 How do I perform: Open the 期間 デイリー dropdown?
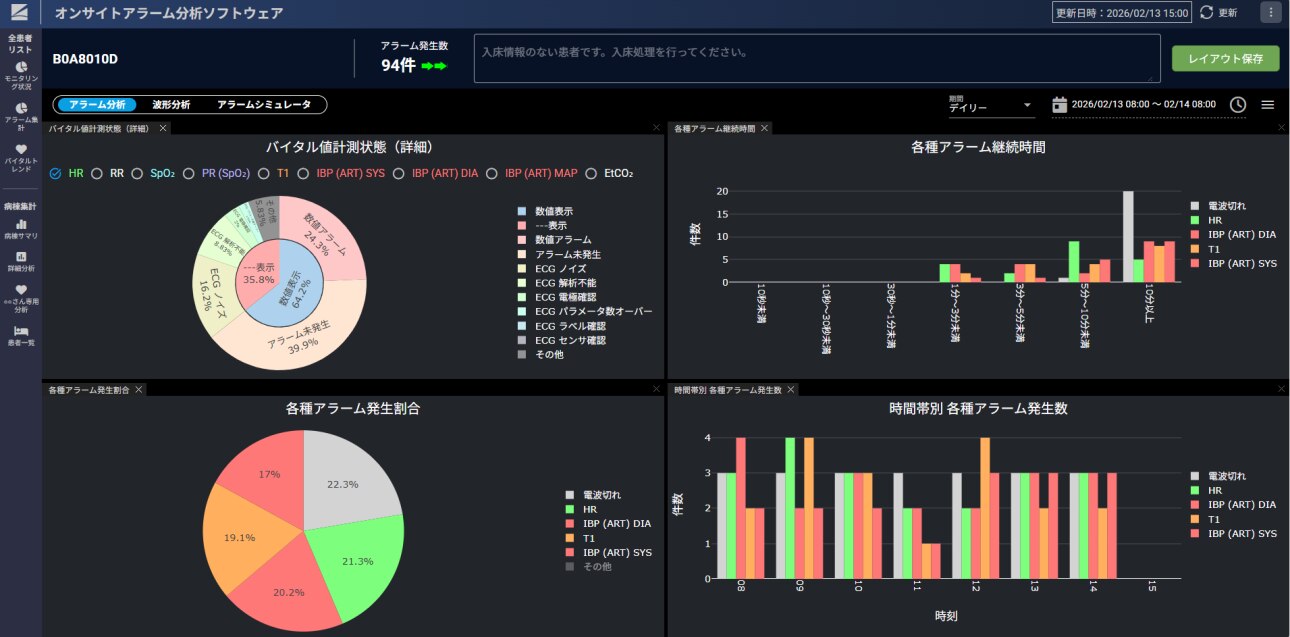991,105
